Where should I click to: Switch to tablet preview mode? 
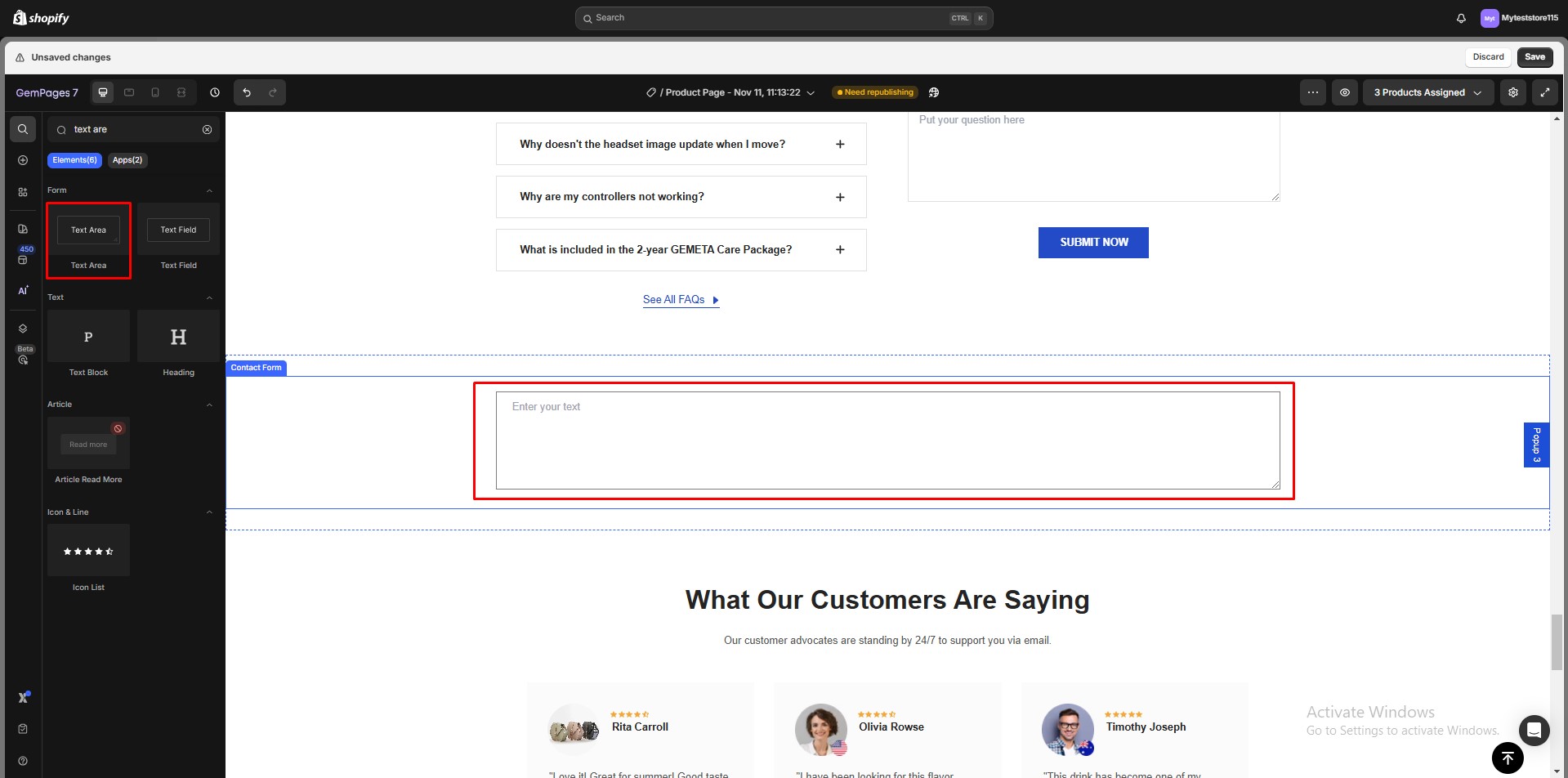pyautogui.click(x=129, y=92)
